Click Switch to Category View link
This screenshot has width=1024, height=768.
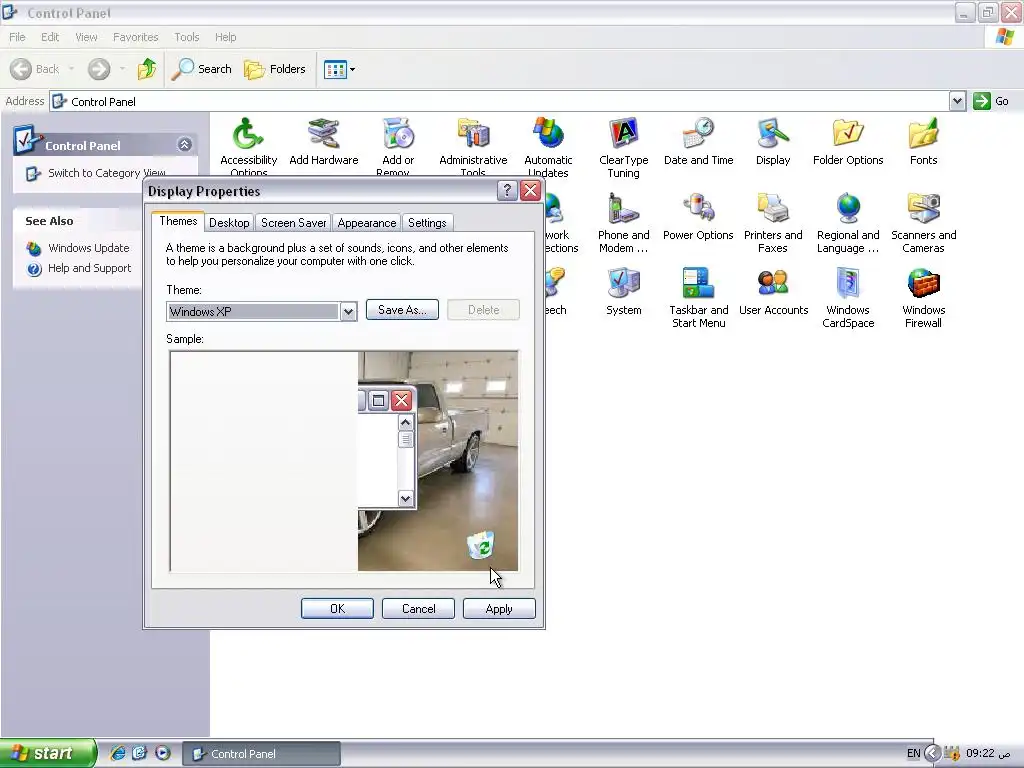coord(106,173)
